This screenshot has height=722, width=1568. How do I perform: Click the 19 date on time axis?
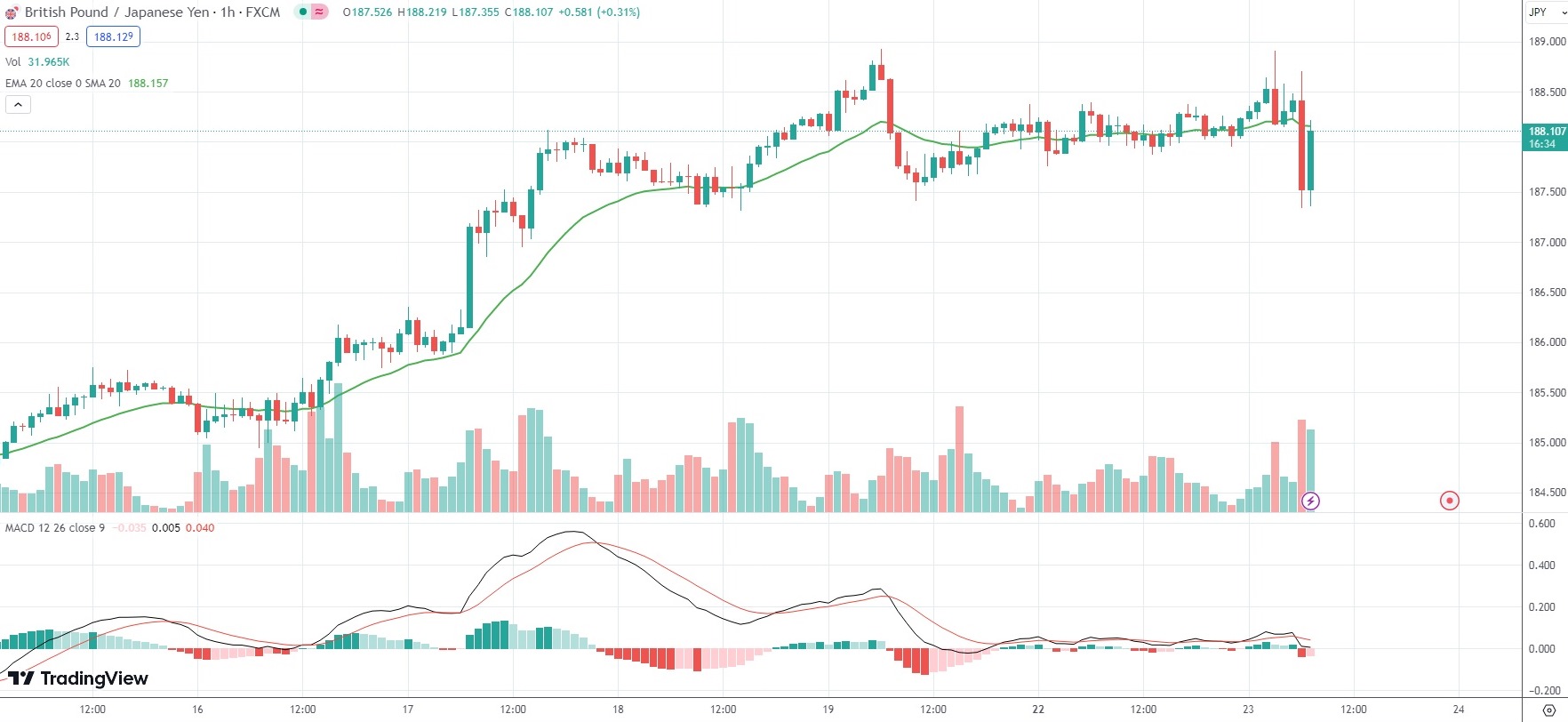pos(828,710)
